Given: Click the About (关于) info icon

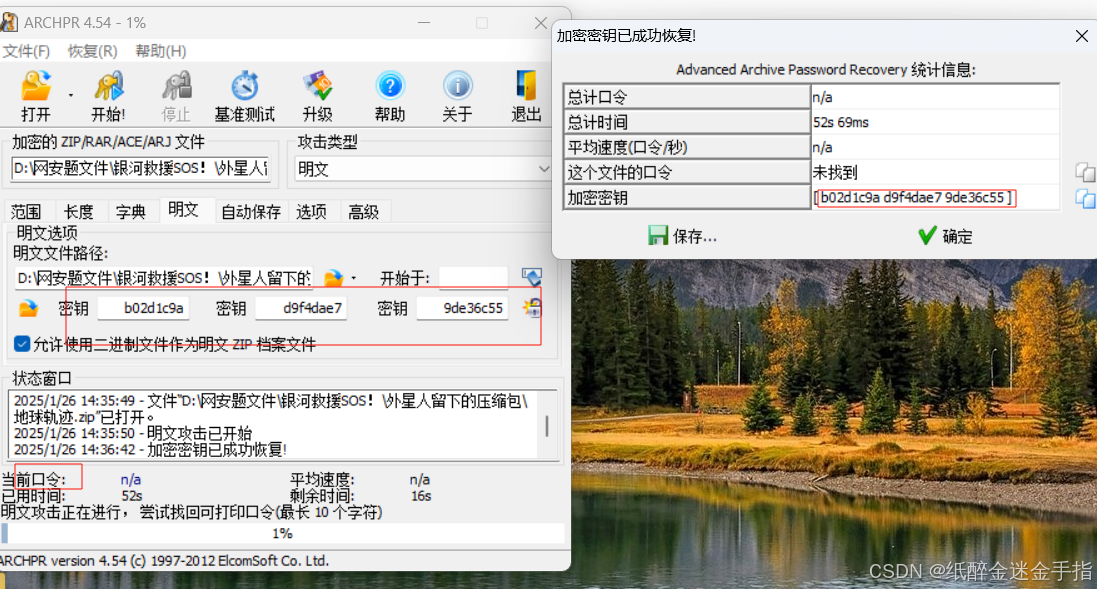Looking at the screenshot, I should 458,96.
